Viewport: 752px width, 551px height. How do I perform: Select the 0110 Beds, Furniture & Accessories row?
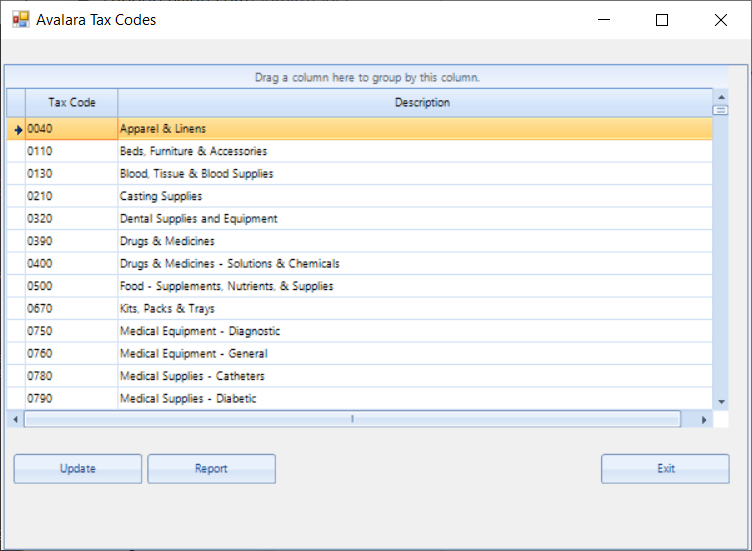360,152
